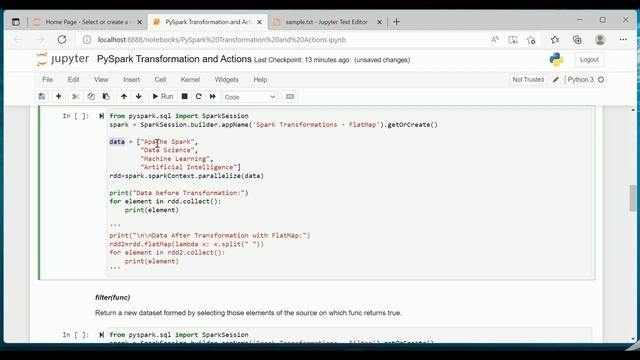The image size is (640, 360).
Task: Restart the kernel with the circular arrow icon
Action: (198, 97)
